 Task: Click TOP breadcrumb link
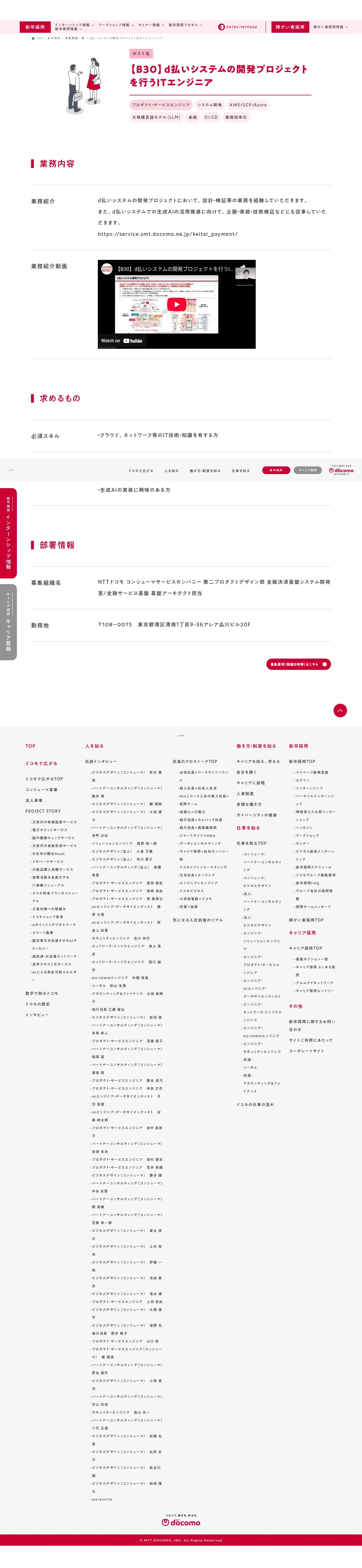coord(39,38)
